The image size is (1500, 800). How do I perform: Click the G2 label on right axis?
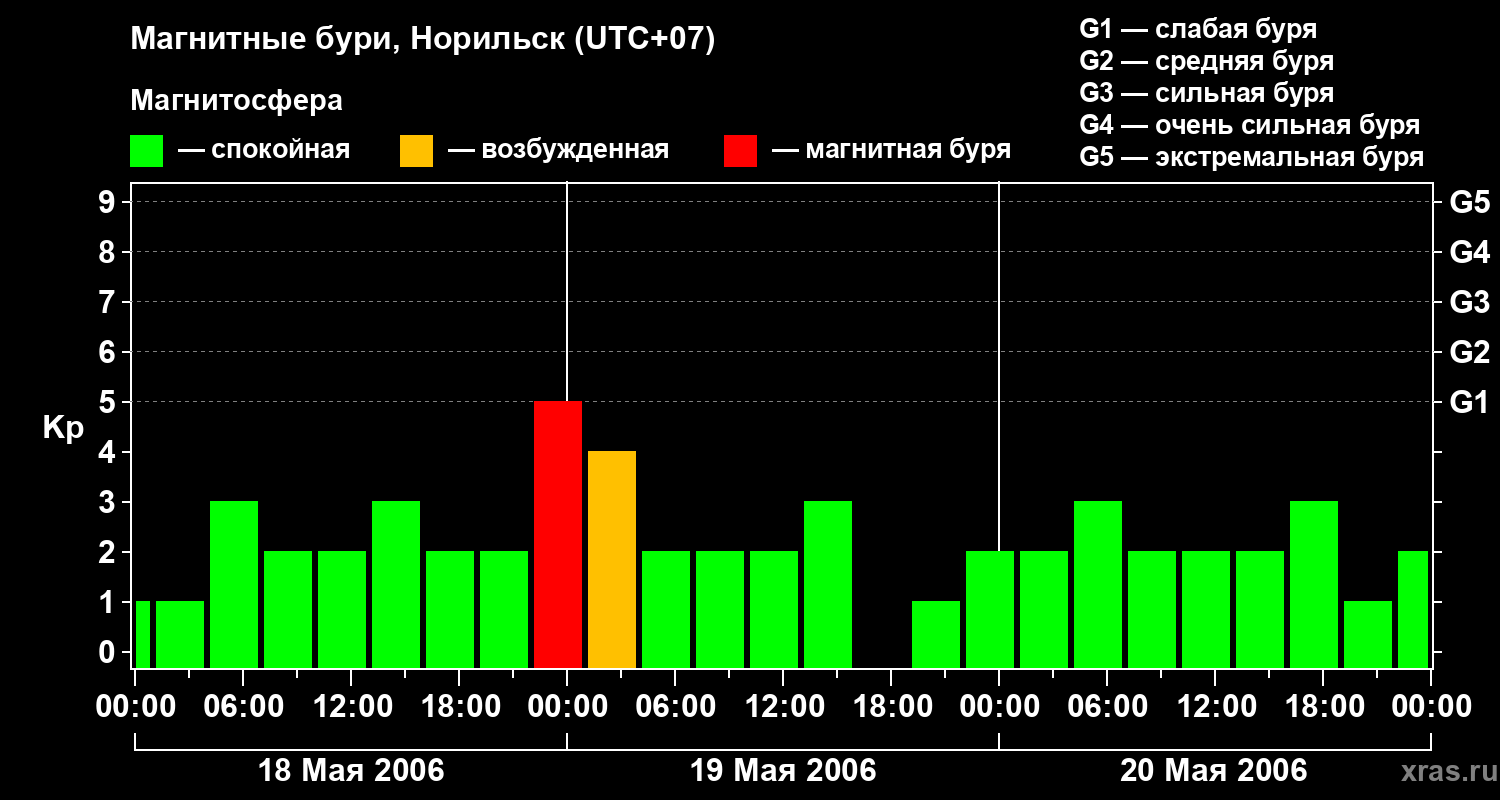pyautogui.click(x=1469, y=352)
